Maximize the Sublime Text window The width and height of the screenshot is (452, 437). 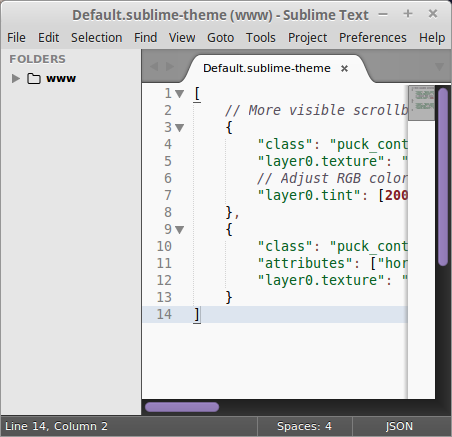[x=408, y=14]
